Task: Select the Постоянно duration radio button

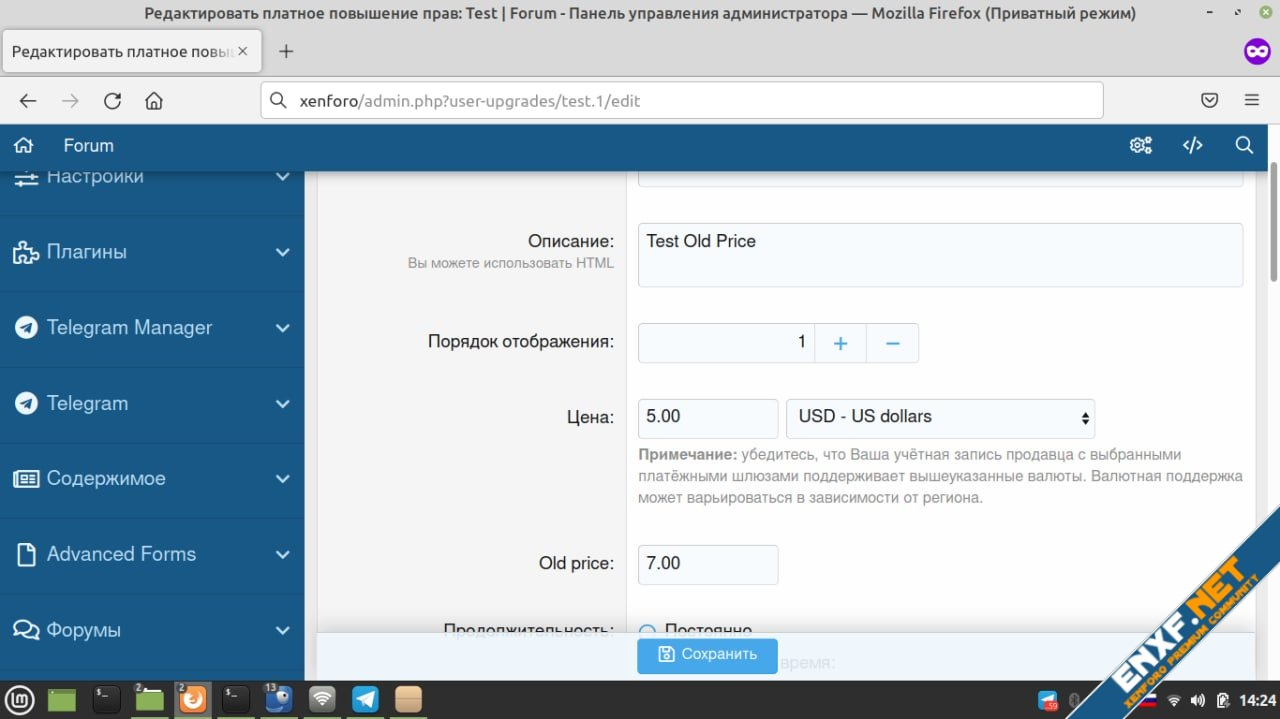Action: (x=647, y=631)
